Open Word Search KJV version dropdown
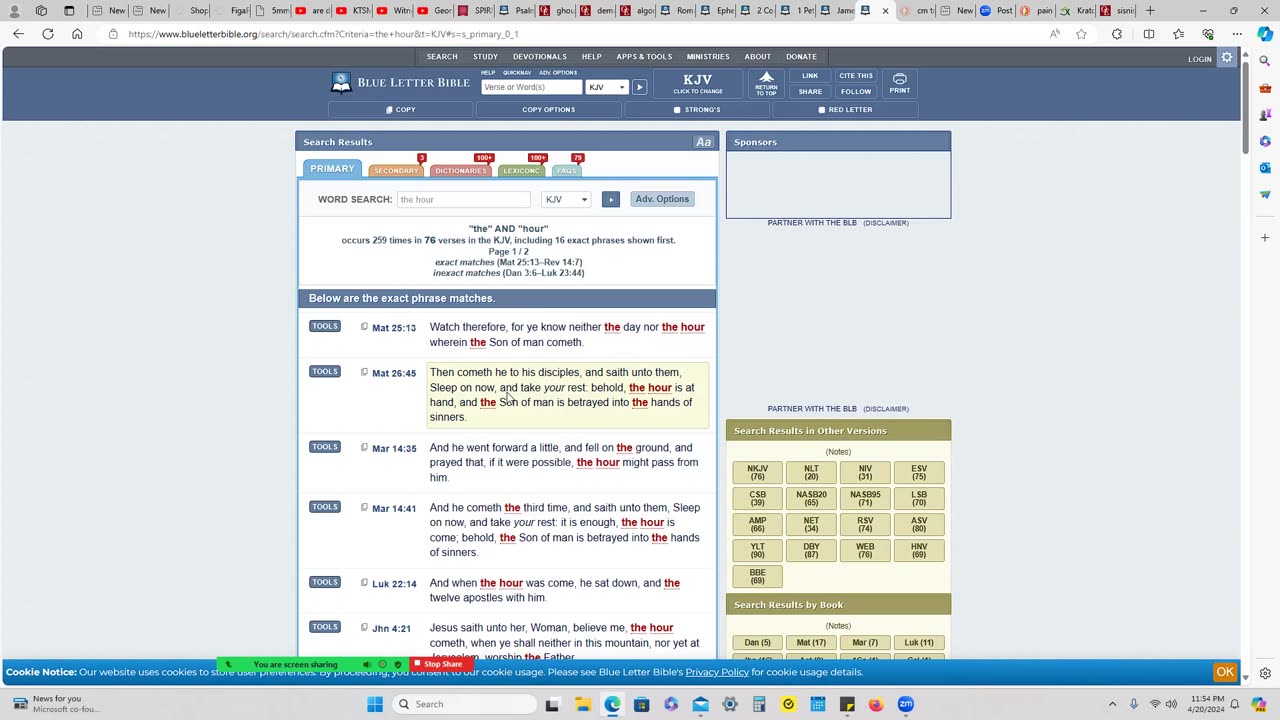The width and height of the screenshot is (1280, 720). (566, 199)
